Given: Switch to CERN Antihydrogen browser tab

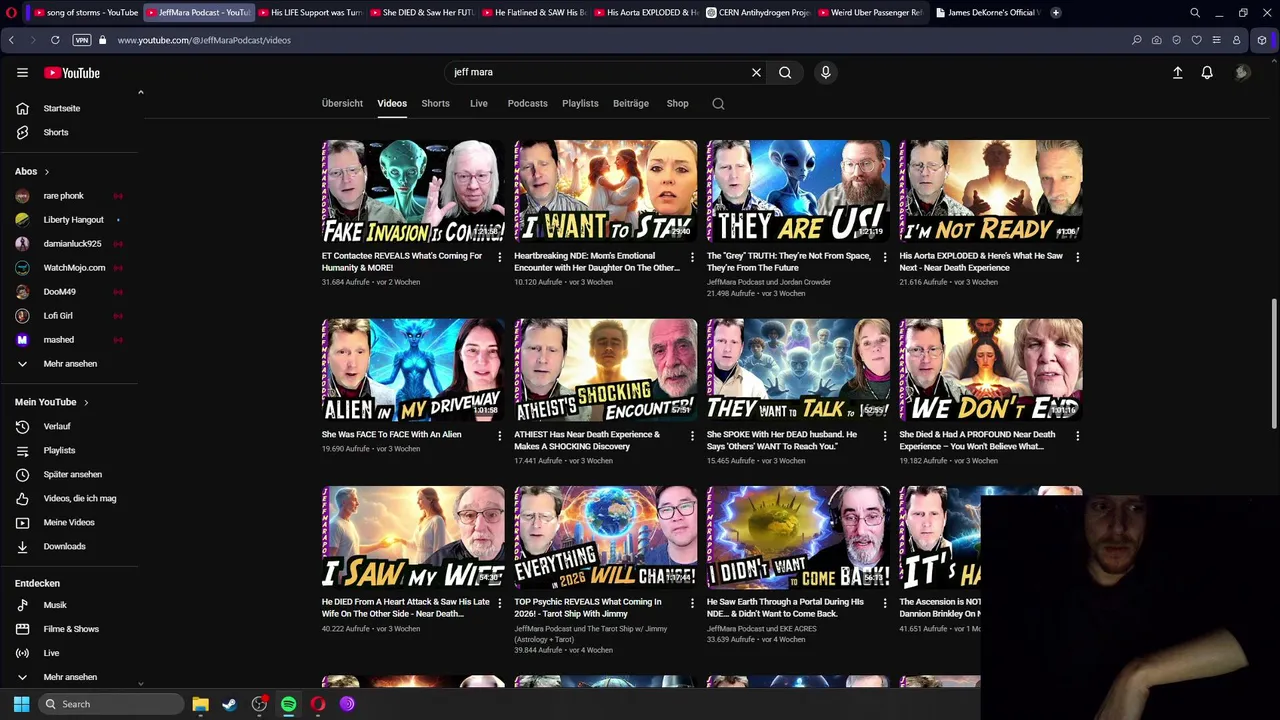Looking at the screenshot, I should [757, 13].
